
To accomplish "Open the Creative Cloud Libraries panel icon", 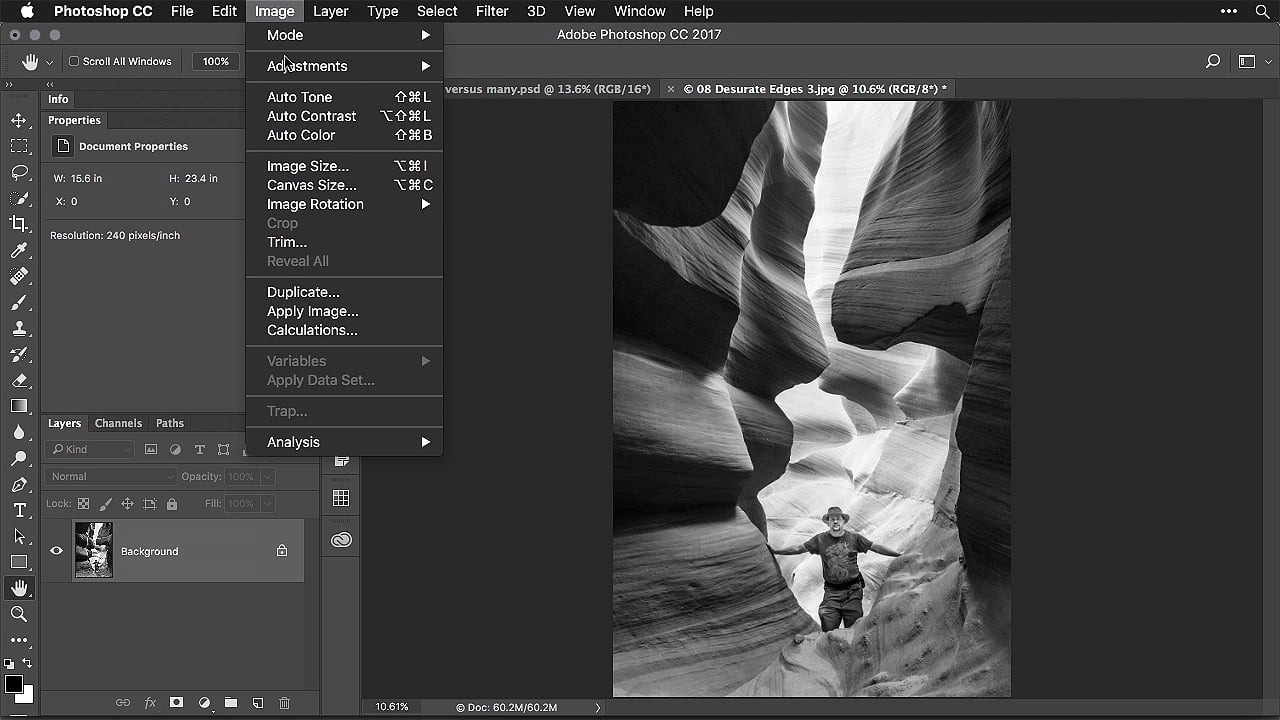I will point(341,539).
